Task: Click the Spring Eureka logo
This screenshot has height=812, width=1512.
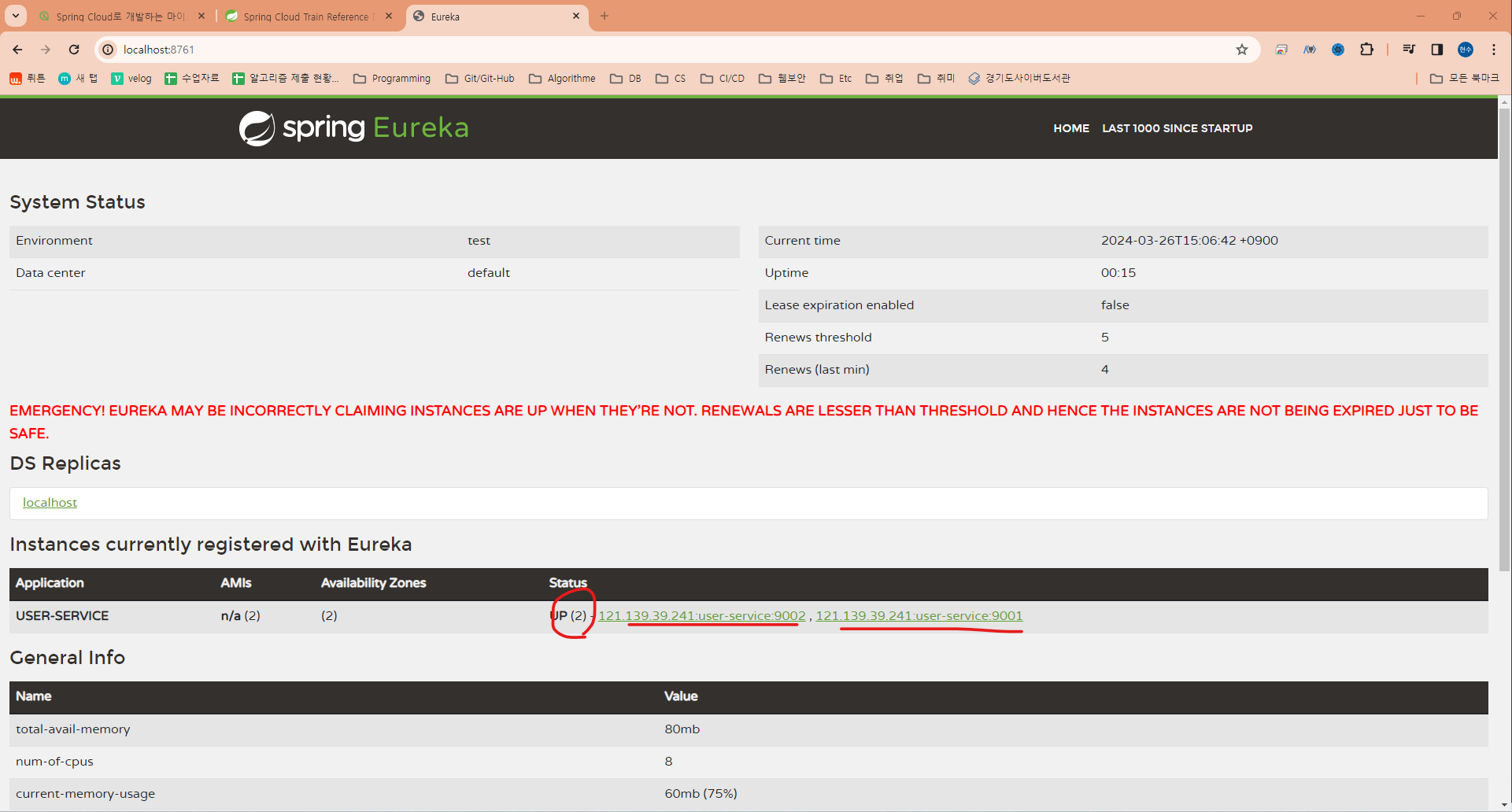Action: click(353, 127)
